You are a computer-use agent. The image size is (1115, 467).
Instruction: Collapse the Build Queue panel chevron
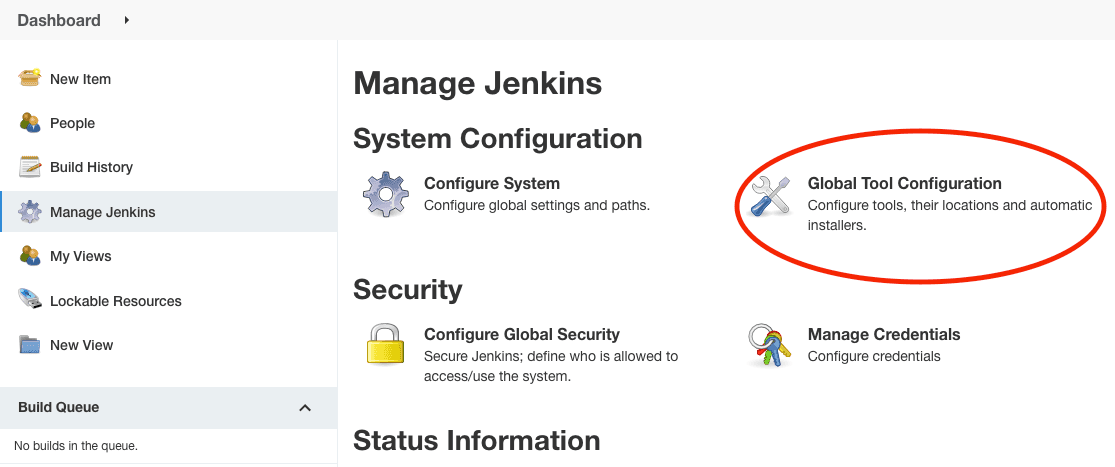[x=305, y=407]
